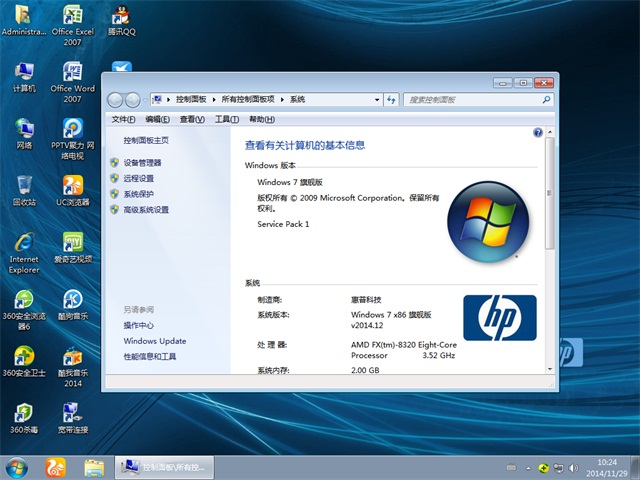The width and height of the screenshot is (640, 480).
Task: Click the address bar refresh icon
Action: (391, 100)
